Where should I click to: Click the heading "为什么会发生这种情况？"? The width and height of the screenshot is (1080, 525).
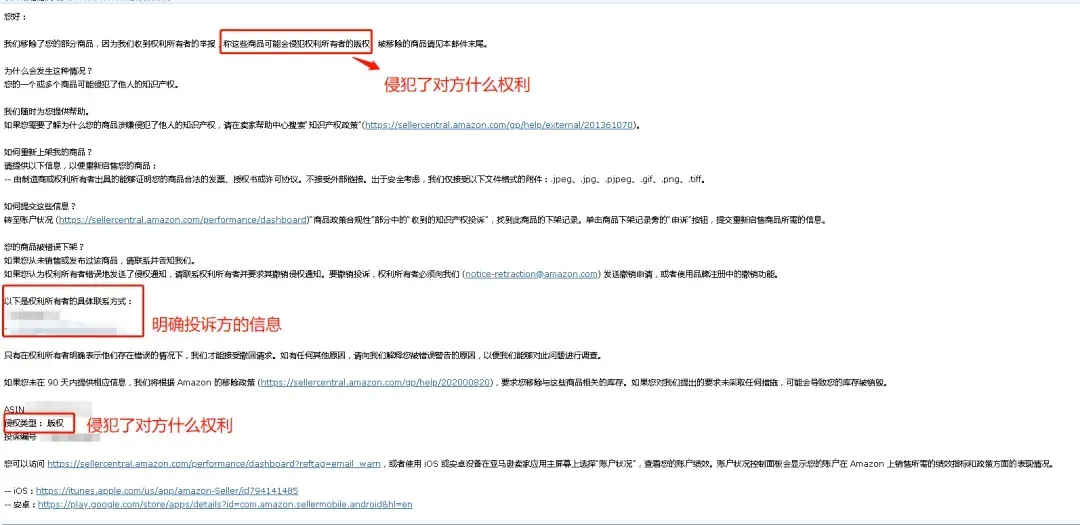click(48, 71)
